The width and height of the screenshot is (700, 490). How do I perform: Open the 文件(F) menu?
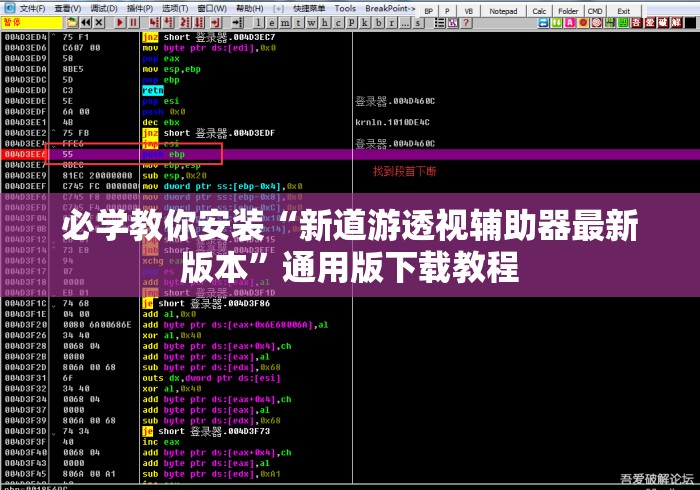click(32, 8)
